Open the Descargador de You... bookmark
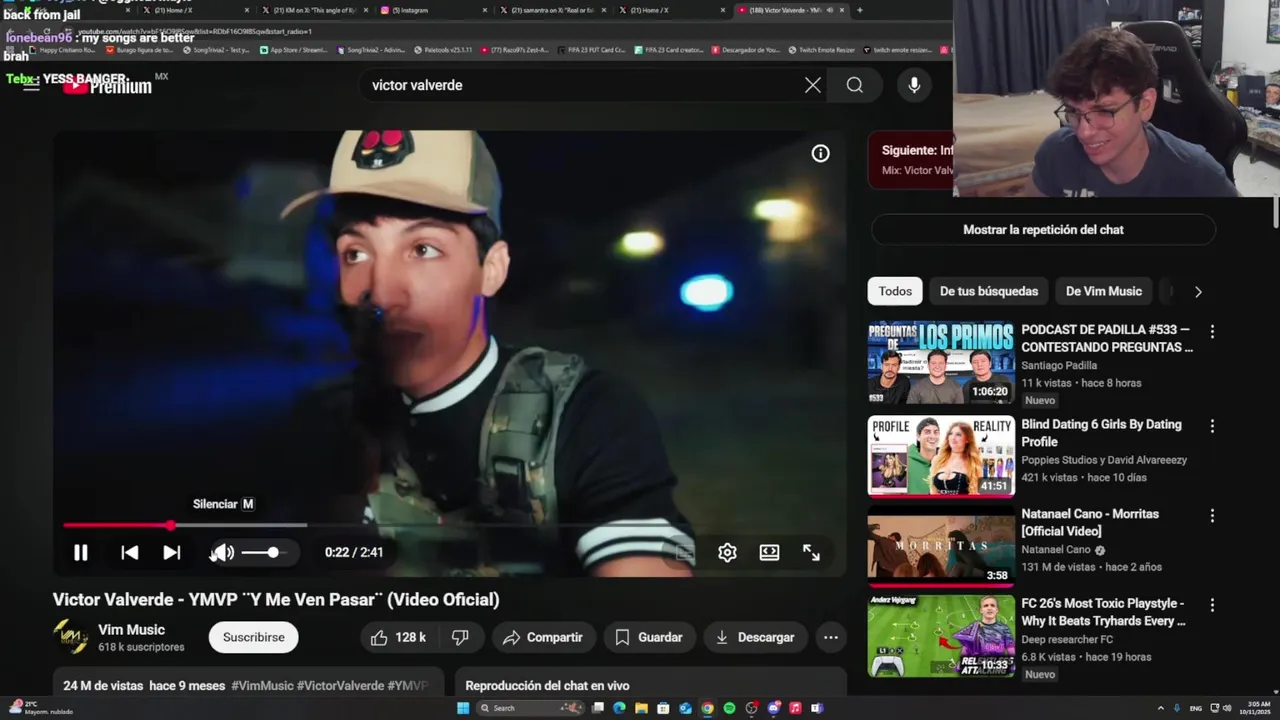1280x720 pixels. tap(746, 49)
